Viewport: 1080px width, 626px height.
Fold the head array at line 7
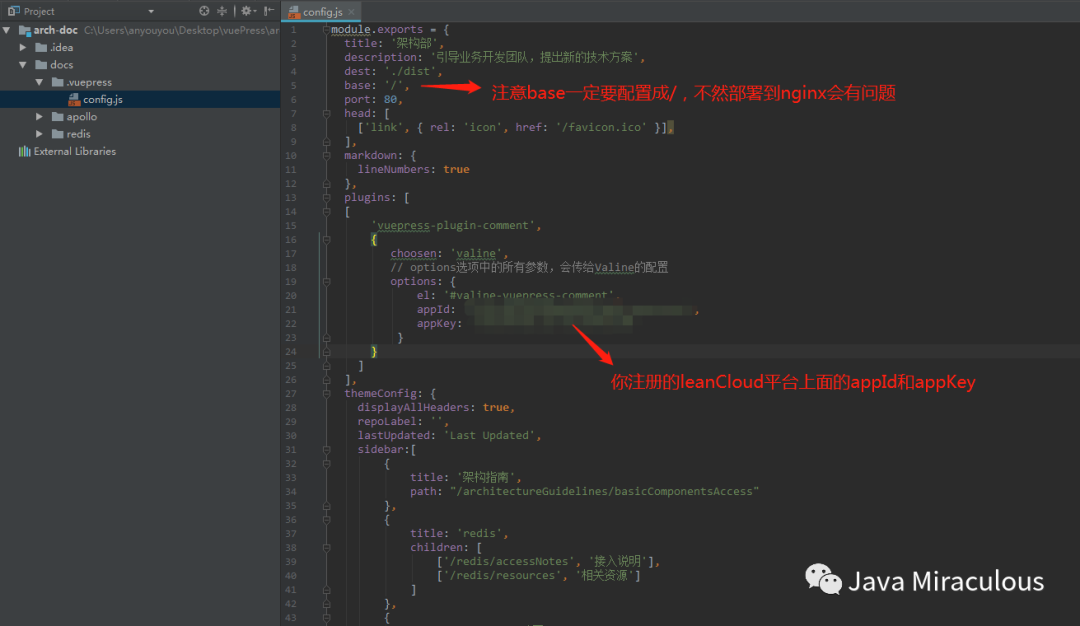326,114
